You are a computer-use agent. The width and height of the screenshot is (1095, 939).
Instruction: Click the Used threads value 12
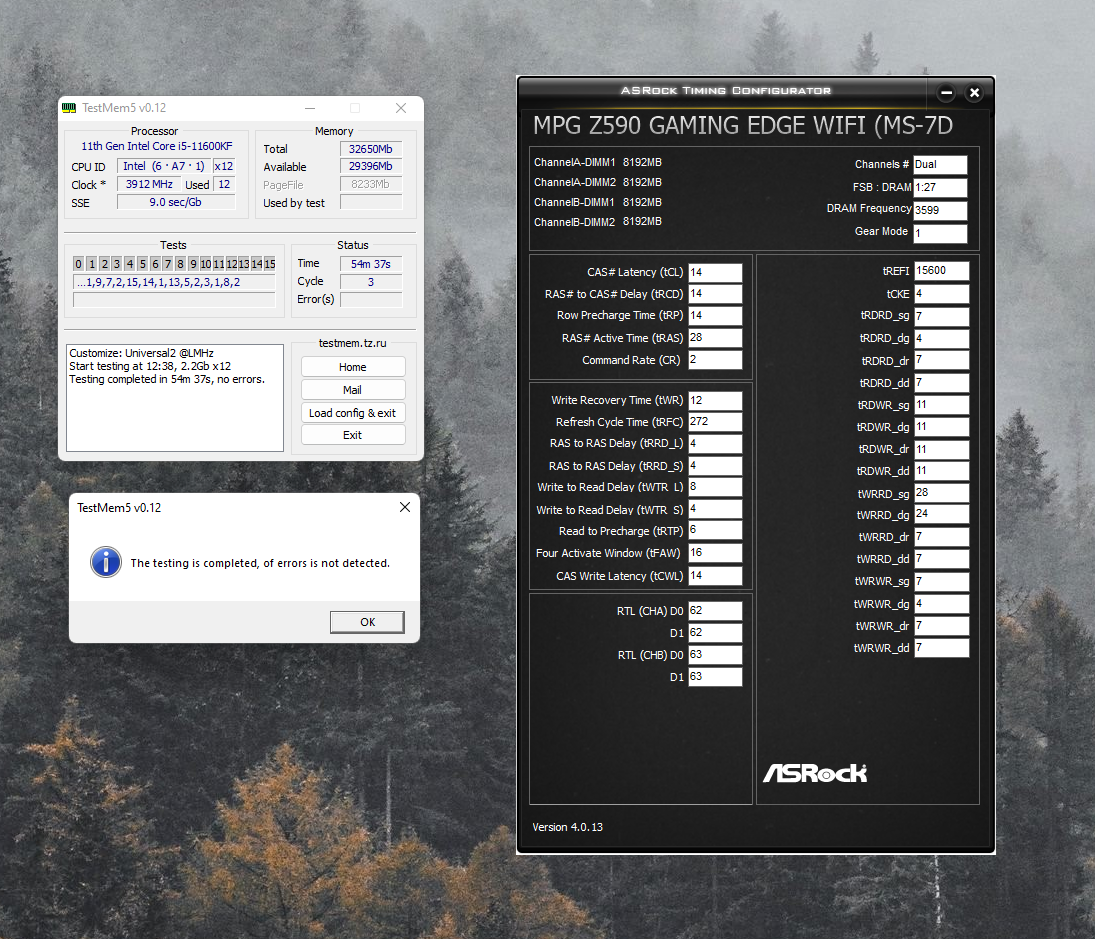224,184
